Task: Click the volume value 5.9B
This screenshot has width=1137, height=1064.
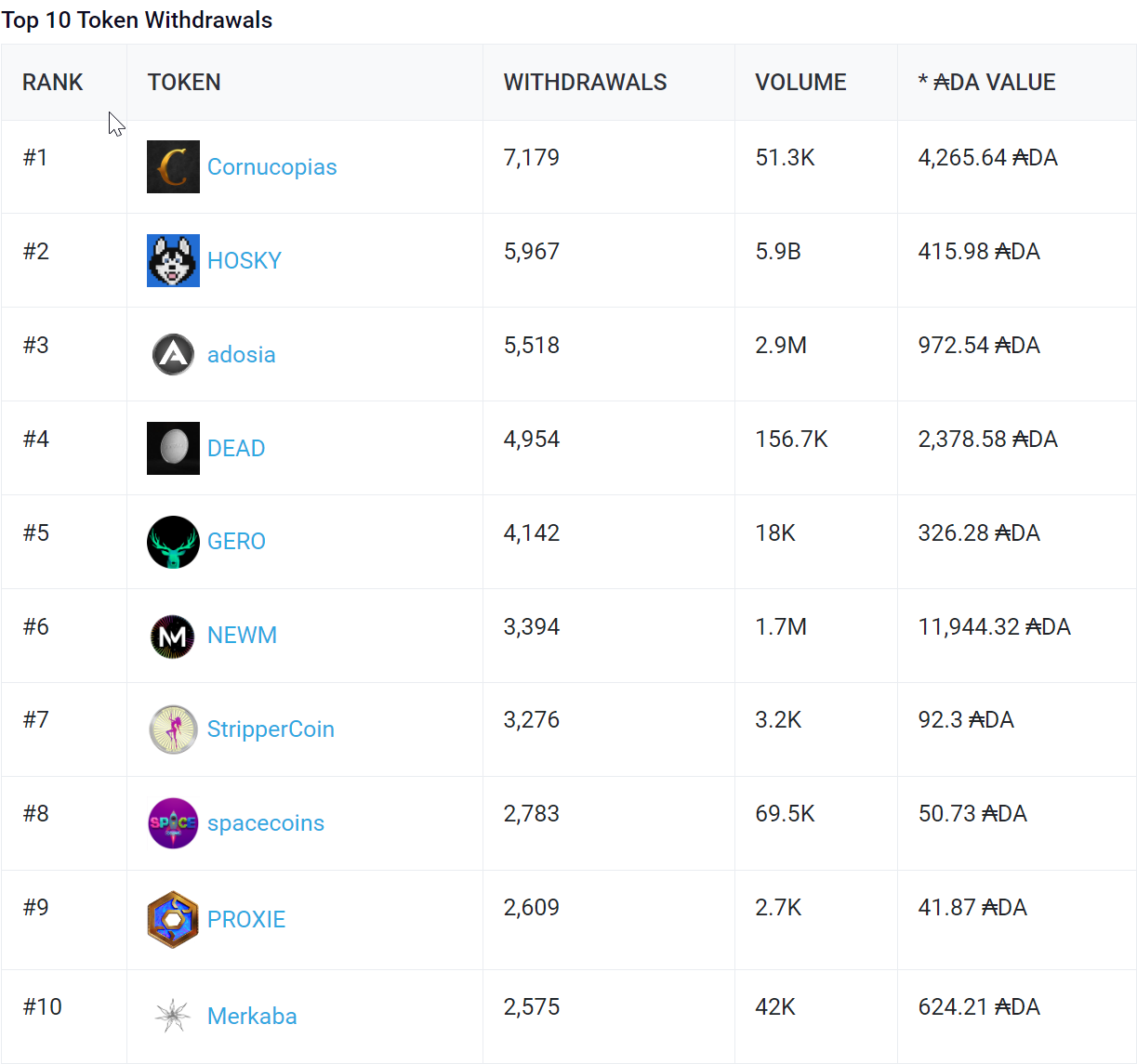Action: tap(778, 252)
